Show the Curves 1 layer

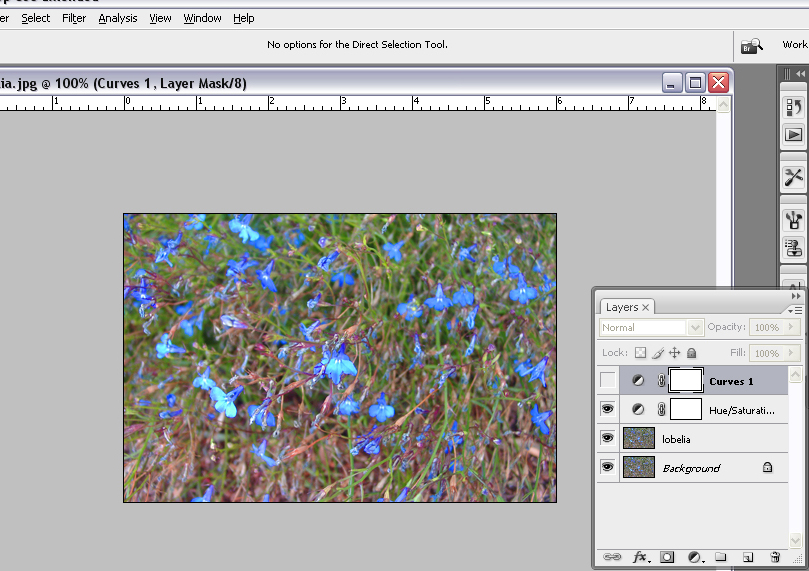pos(608,381)
